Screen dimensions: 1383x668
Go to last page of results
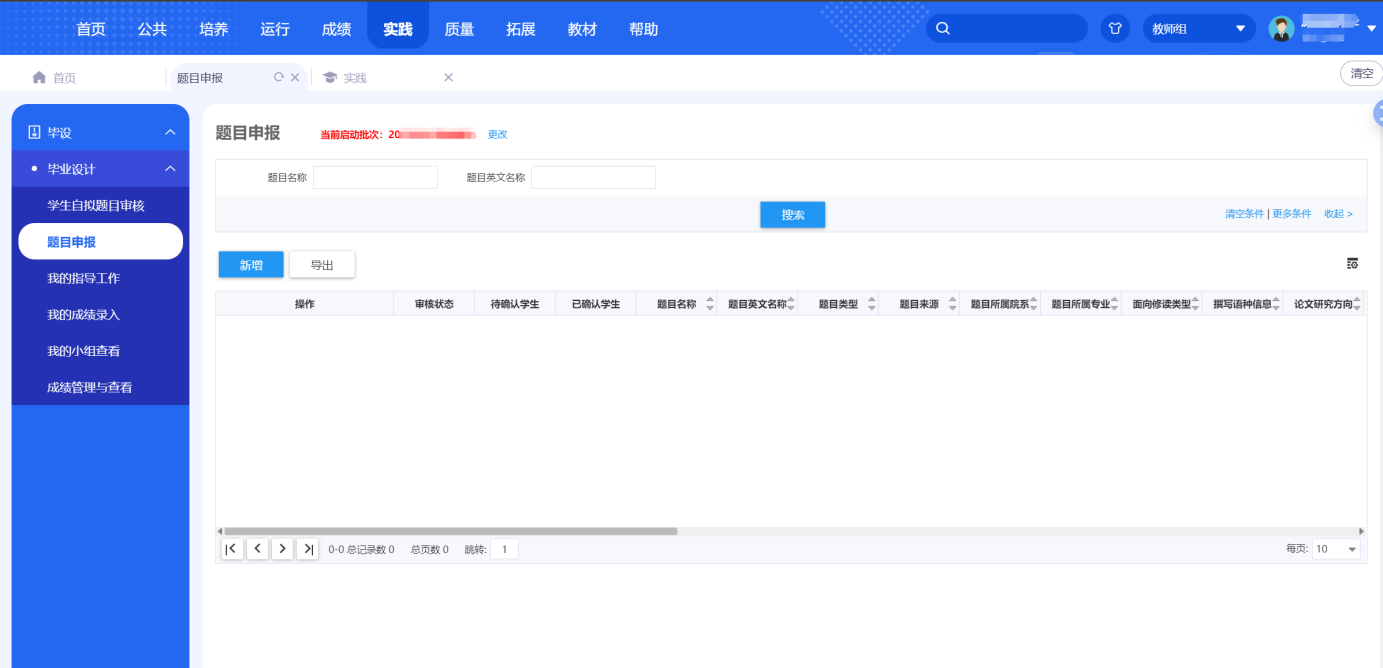pos(308,549)
